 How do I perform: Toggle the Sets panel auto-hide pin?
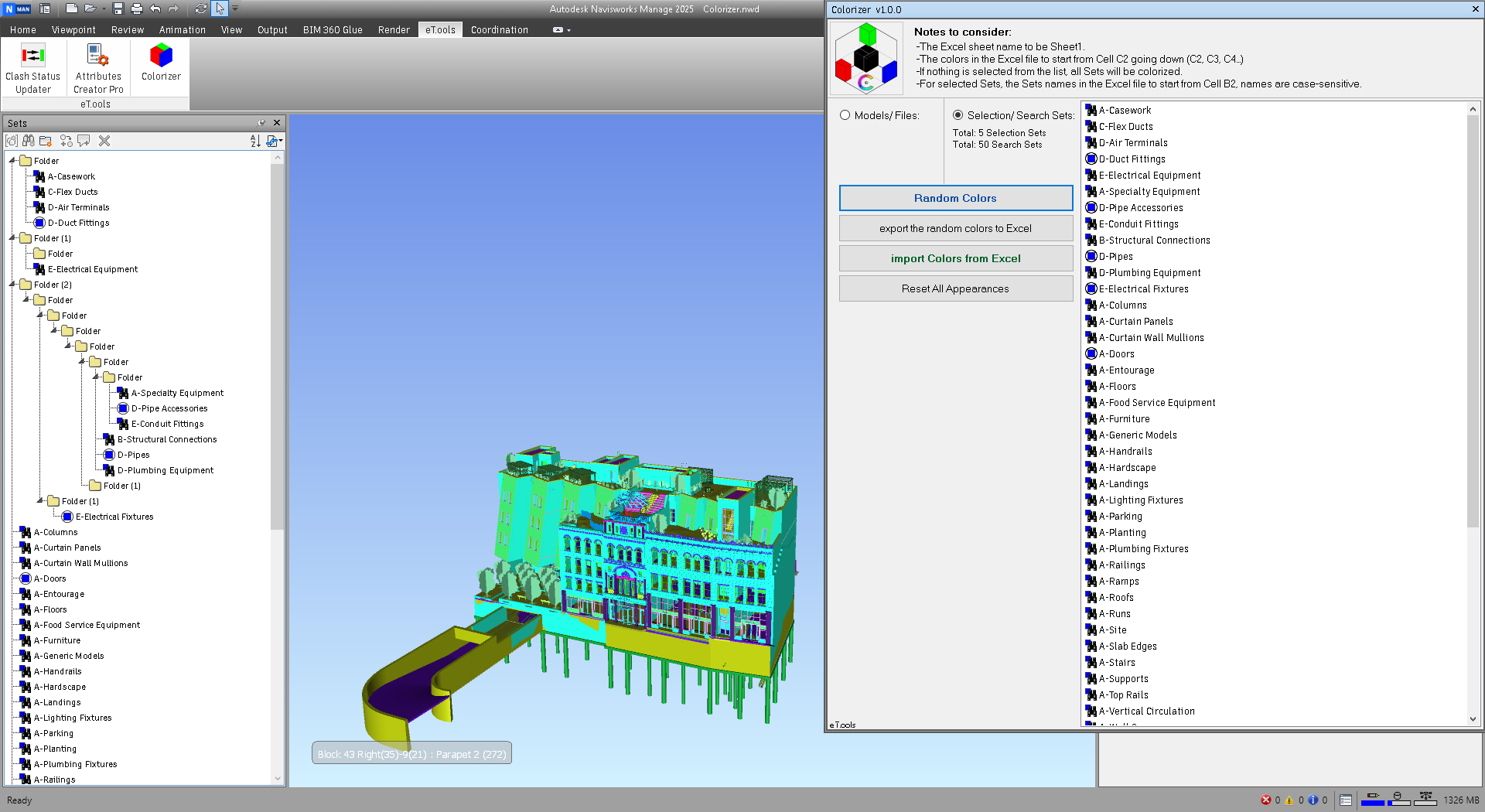coord(261,123)
